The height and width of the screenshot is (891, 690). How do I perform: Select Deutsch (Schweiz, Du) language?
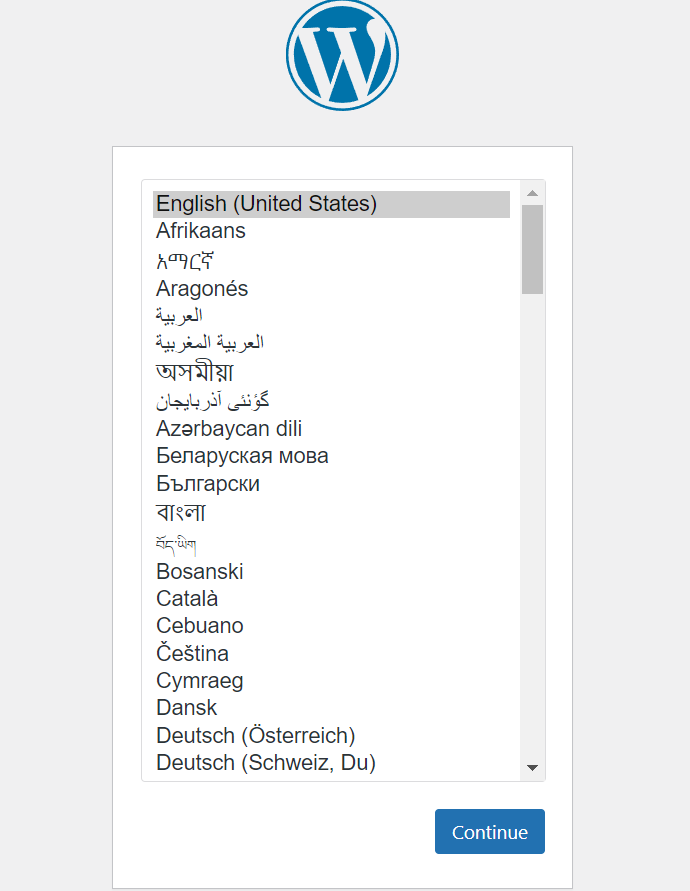point(331,763)
